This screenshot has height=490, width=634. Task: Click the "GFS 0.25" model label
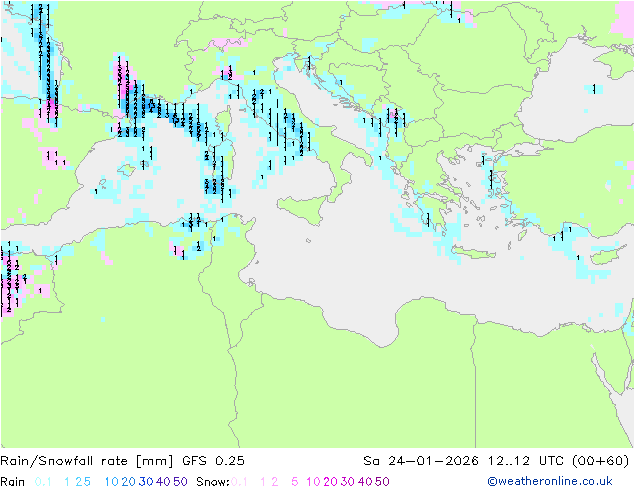pos(213,461)
